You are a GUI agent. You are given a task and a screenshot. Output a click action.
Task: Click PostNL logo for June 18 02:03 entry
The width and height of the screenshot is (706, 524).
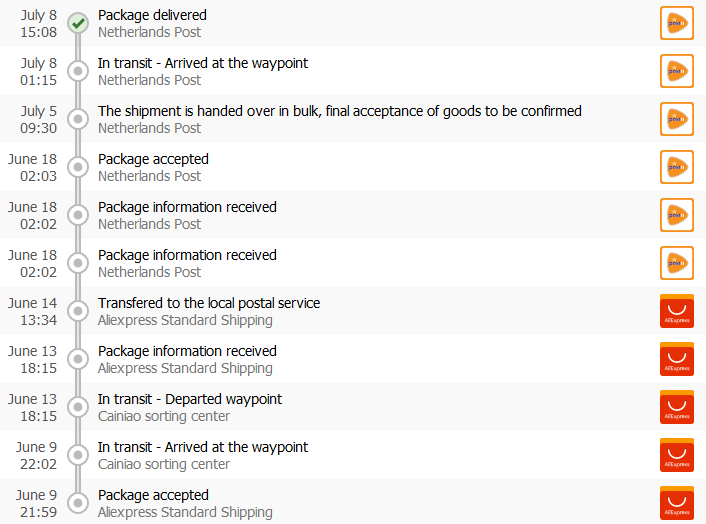677,167
